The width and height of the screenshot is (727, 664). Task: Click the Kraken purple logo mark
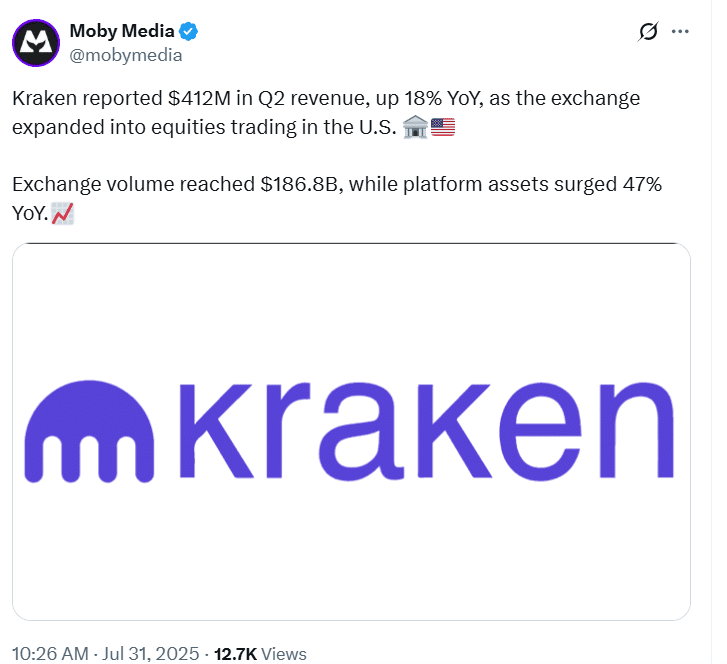(96, 430)
